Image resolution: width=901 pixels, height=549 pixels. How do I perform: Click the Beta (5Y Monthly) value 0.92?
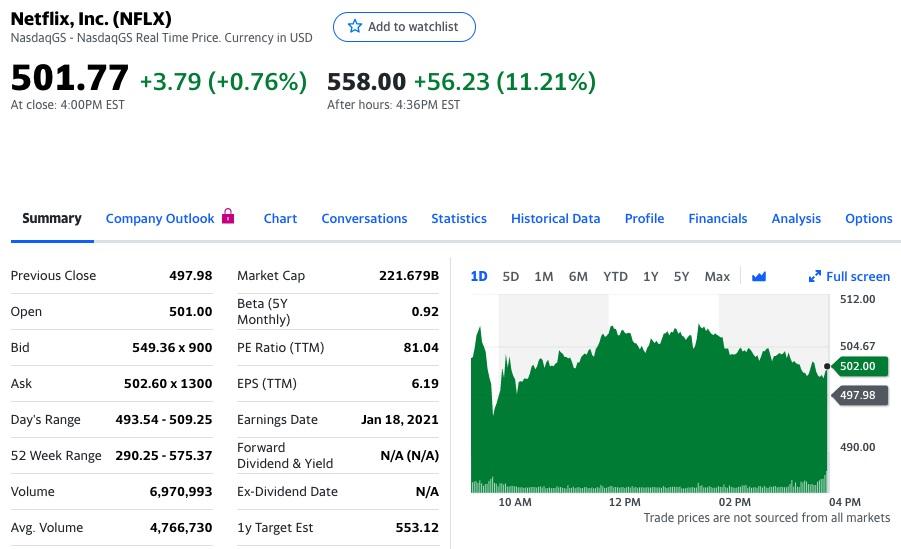425,312
